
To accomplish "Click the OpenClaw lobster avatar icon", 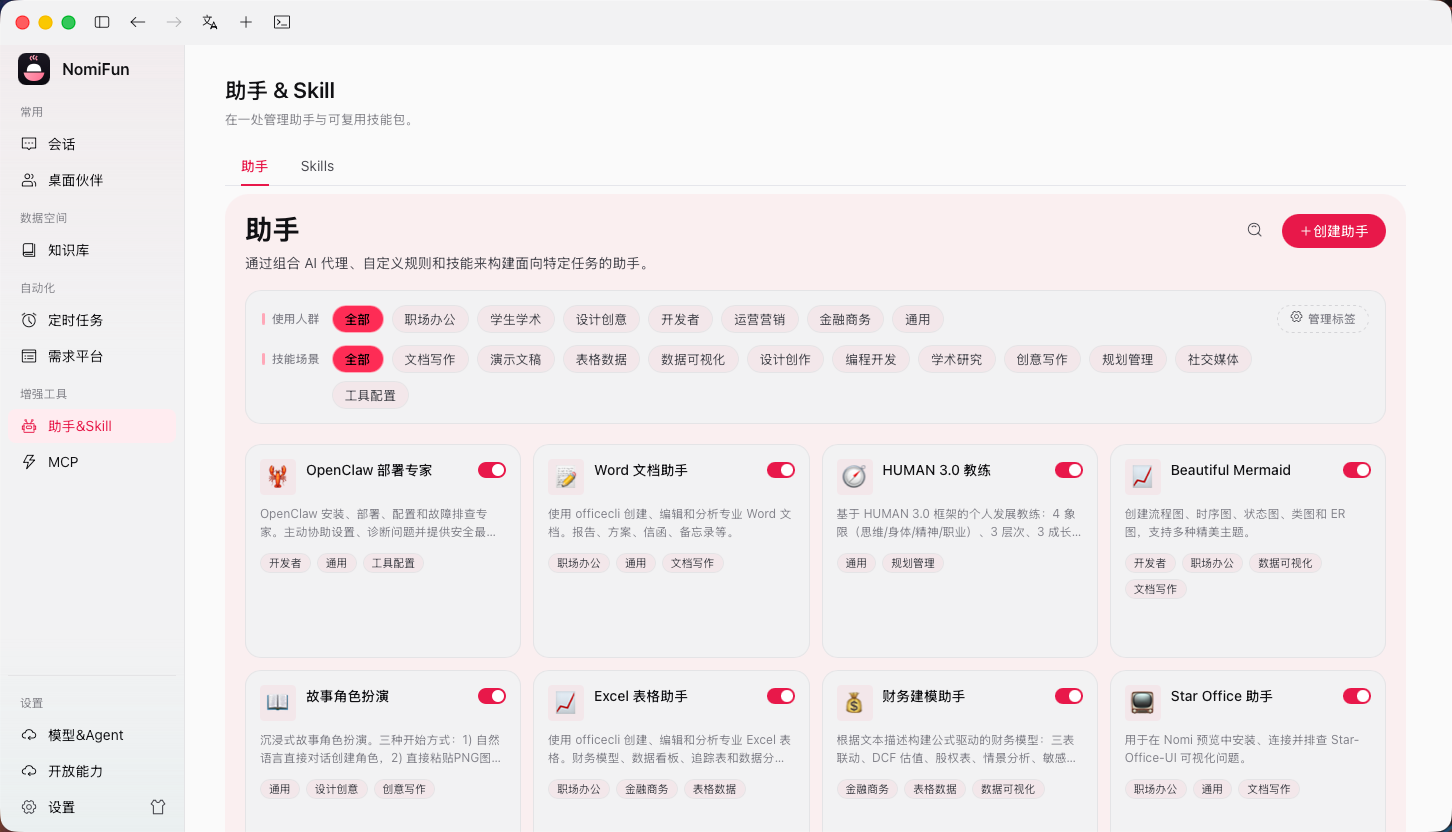I will pos(278,477).
